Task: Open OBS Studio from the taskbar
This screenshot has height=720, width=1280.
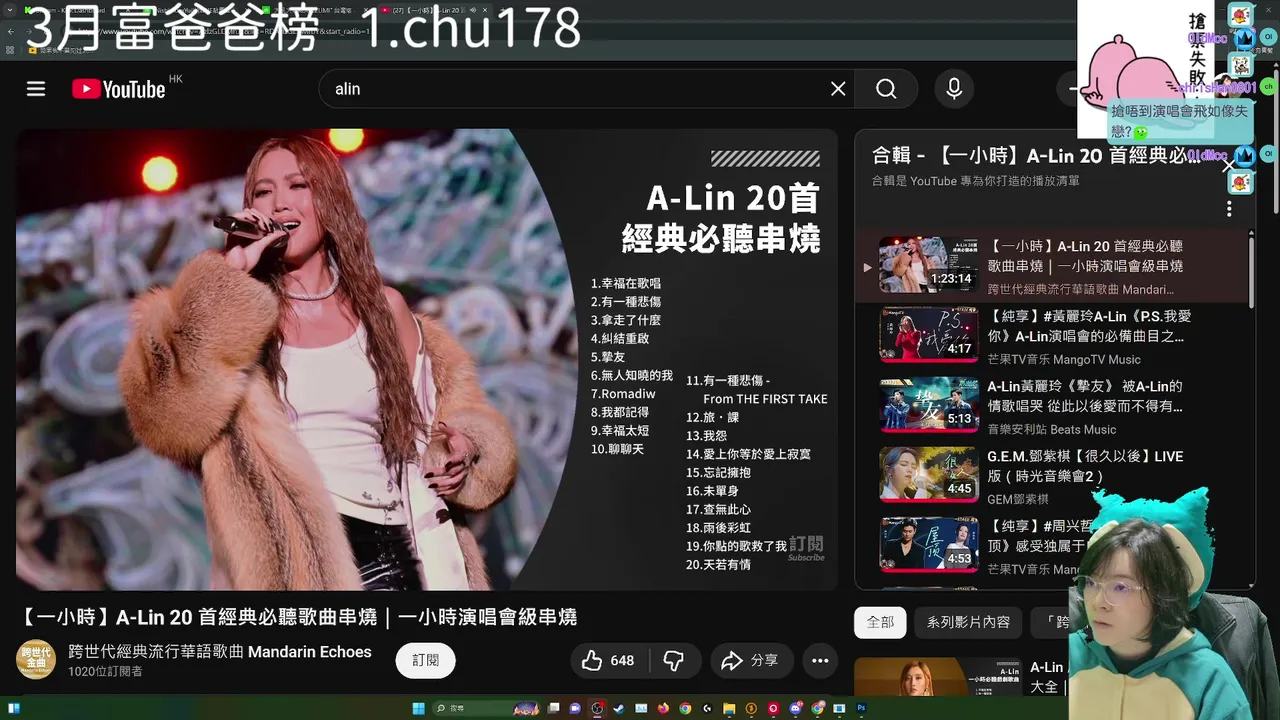Action: pos(597,709)
